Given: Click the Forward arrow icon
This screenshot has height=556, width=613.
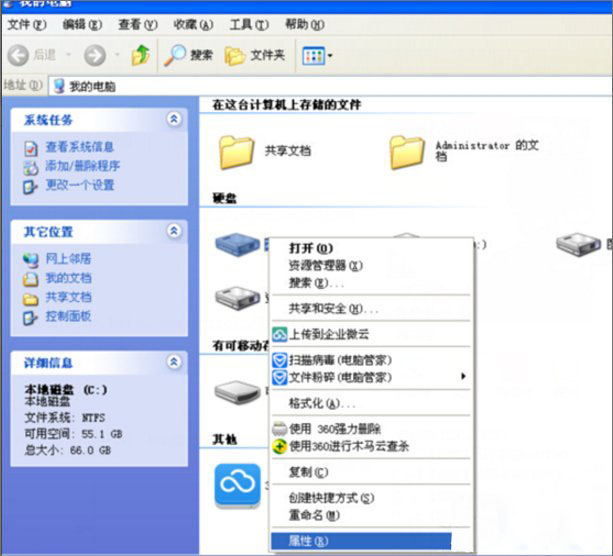Looking at the screenshot, I should [x=95, y=55].
